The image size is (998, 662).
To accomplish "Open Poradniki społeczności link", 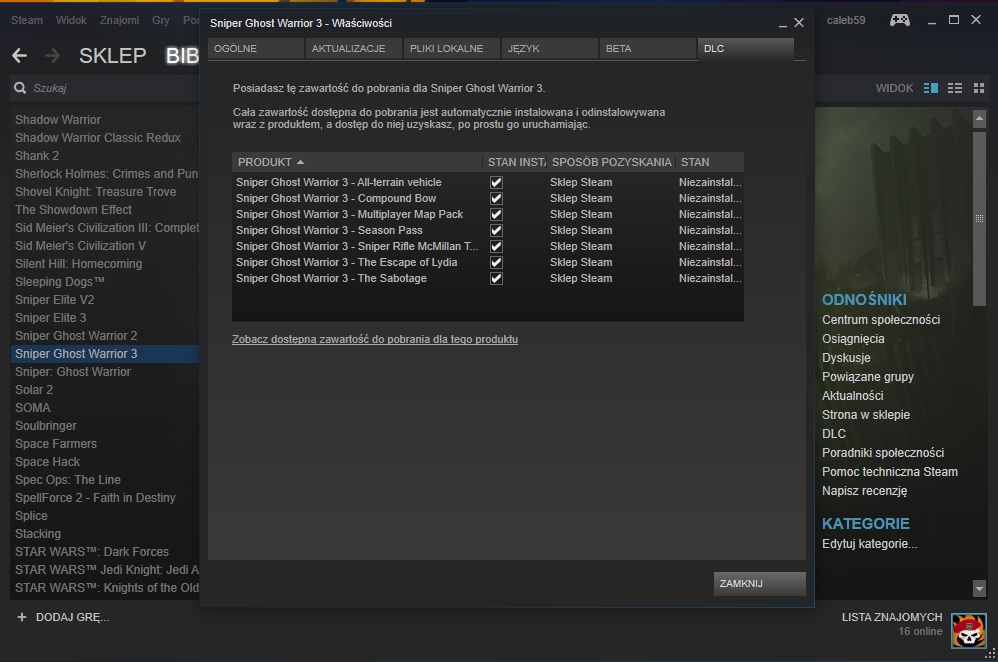I will pyautogui.click(x=883, y=453).
